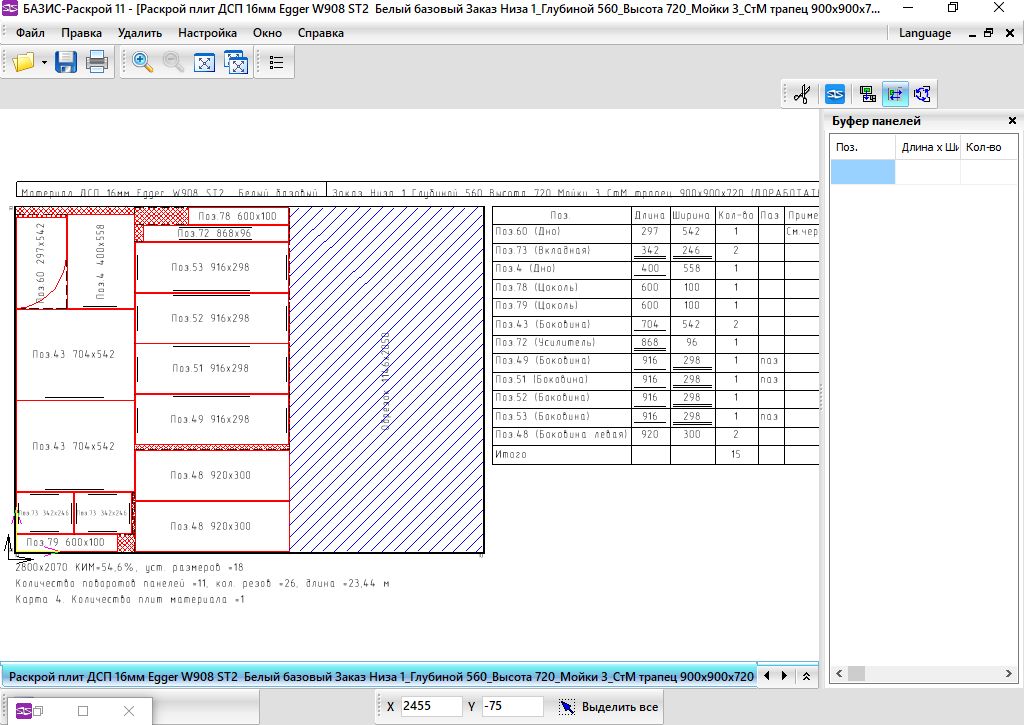Click the Y coordinate field showing -75
This screenshot has height=725, width=1024.
513,706
